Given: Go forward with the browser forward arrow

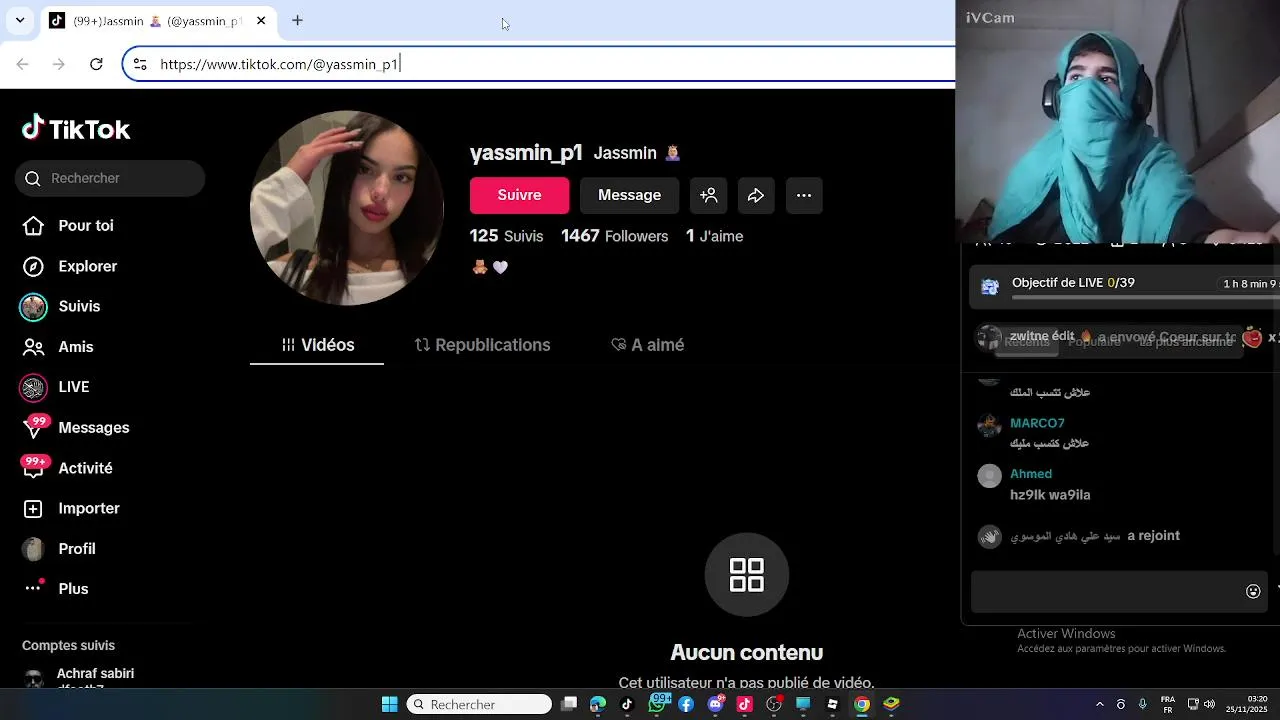Looking at the screenshot, I should click(59, 64).
